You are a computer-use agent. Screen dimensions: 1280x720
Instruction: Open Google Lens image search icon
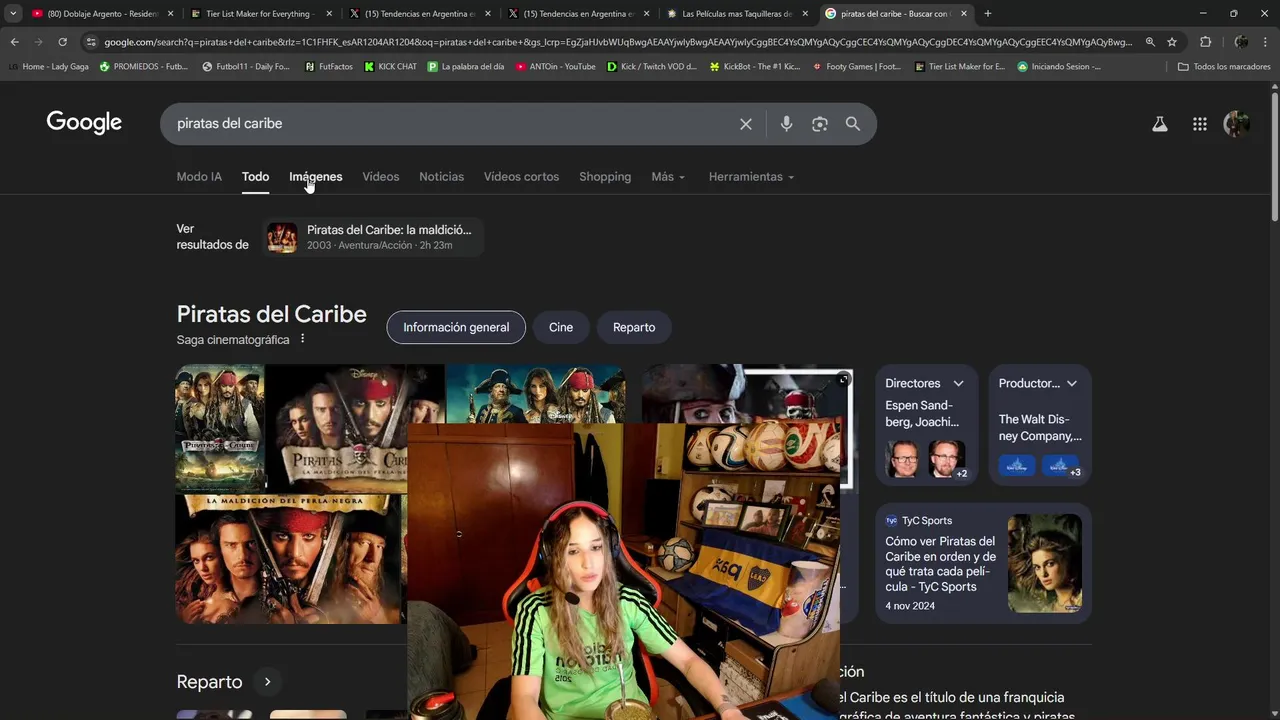pyautogui.click(x=820, y=124)
